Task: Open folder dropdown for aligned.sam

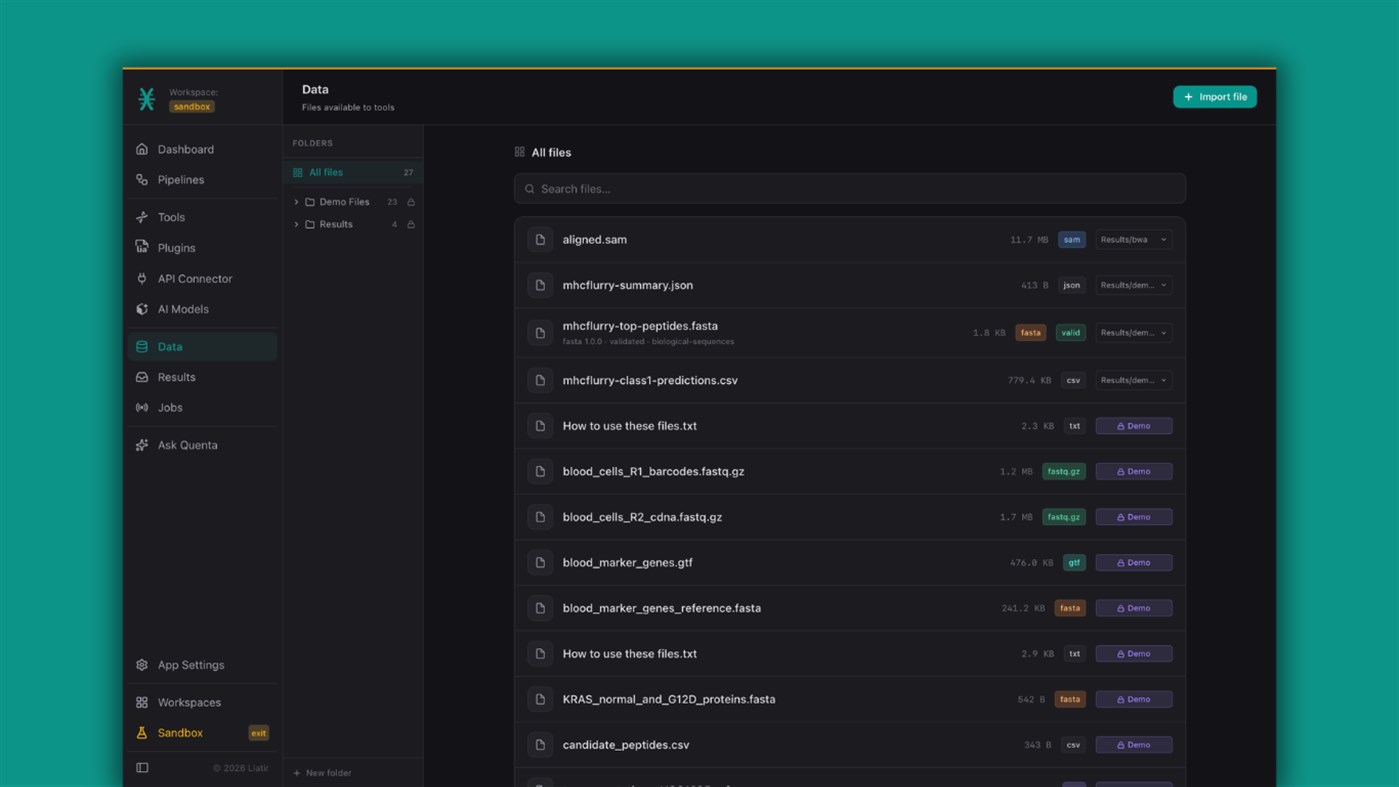Action: [x=1134, y=240]
